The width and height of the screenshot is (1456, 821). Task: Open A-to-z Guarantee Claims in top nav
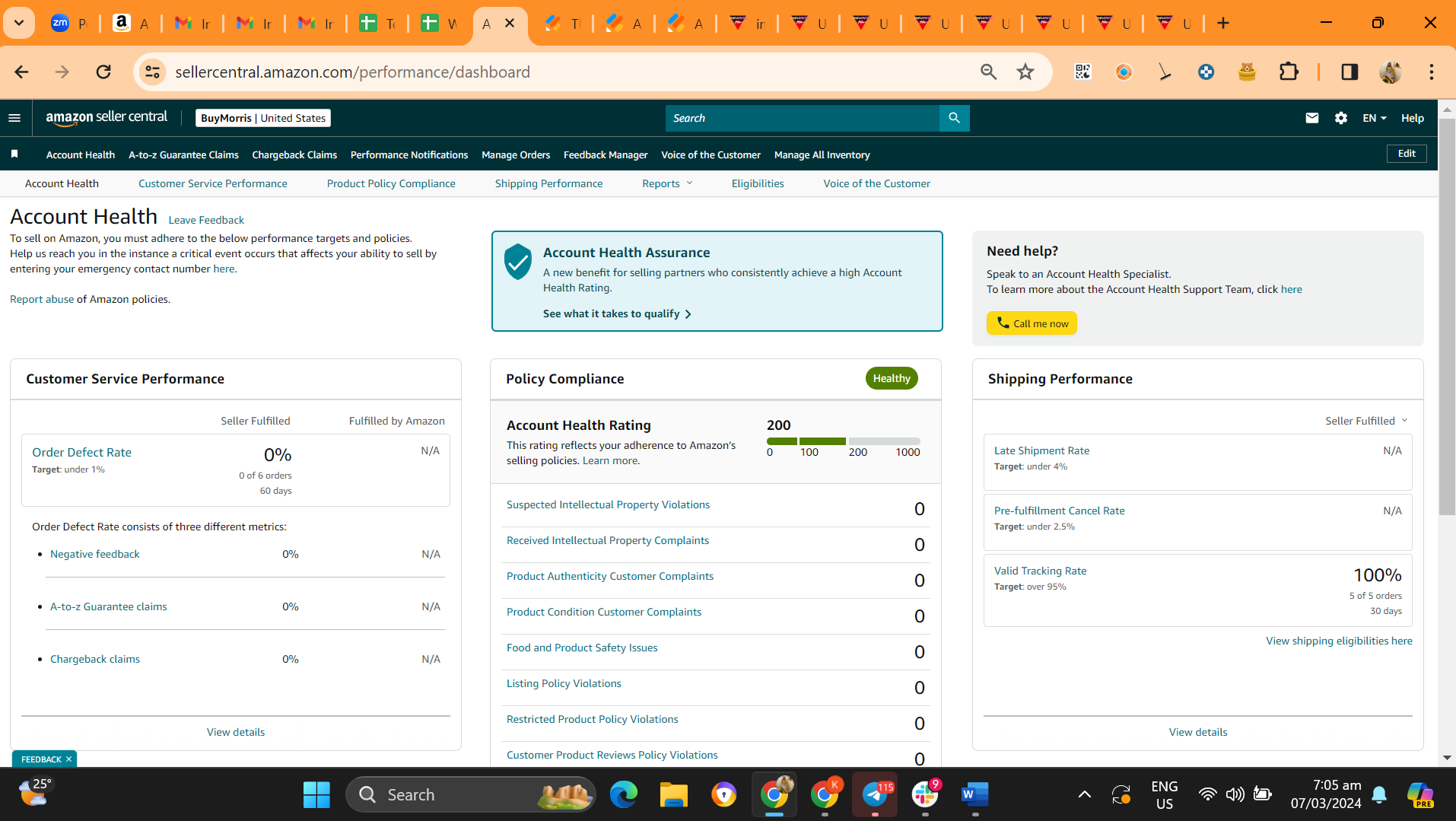[183, 154]
